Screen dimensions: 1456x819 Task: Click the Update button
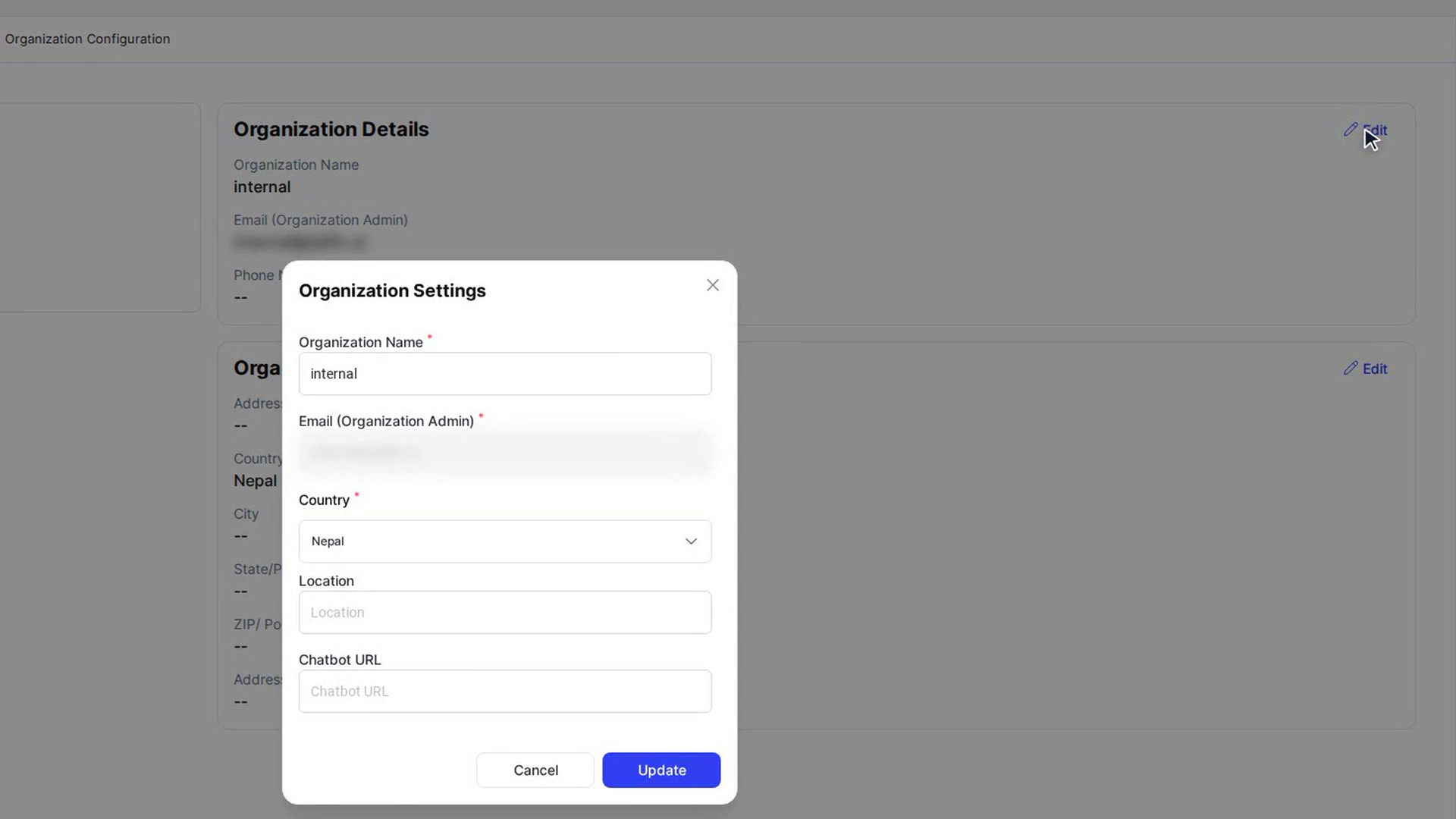661,770
